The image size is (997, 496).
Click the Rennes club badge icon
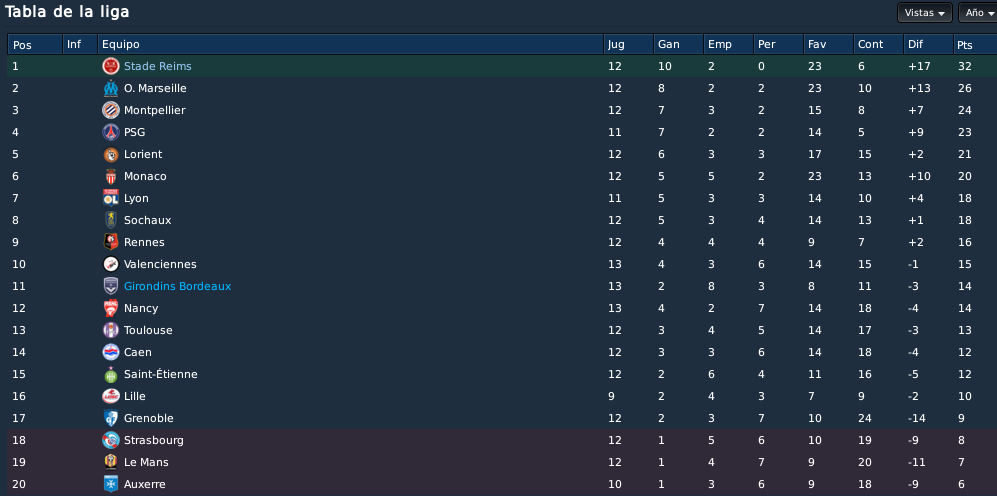[111, 242]
